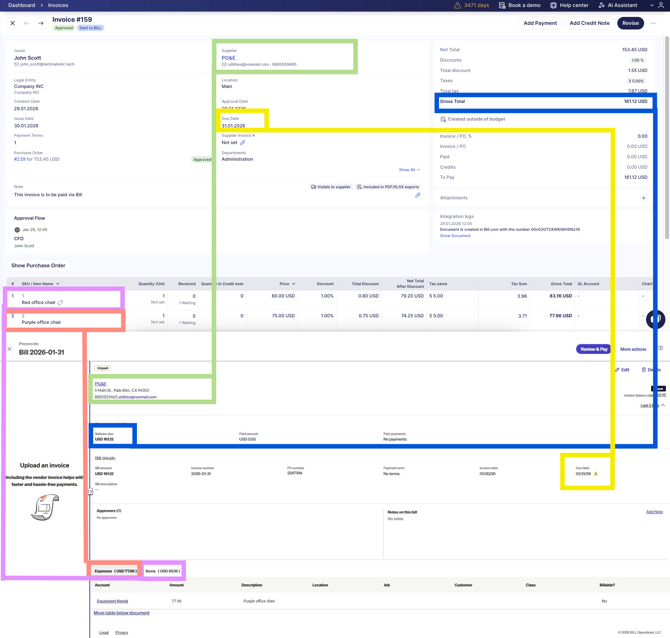Close the Bill 2026-01-31 panel
The image size is (670, 638).
coord(9,349)
